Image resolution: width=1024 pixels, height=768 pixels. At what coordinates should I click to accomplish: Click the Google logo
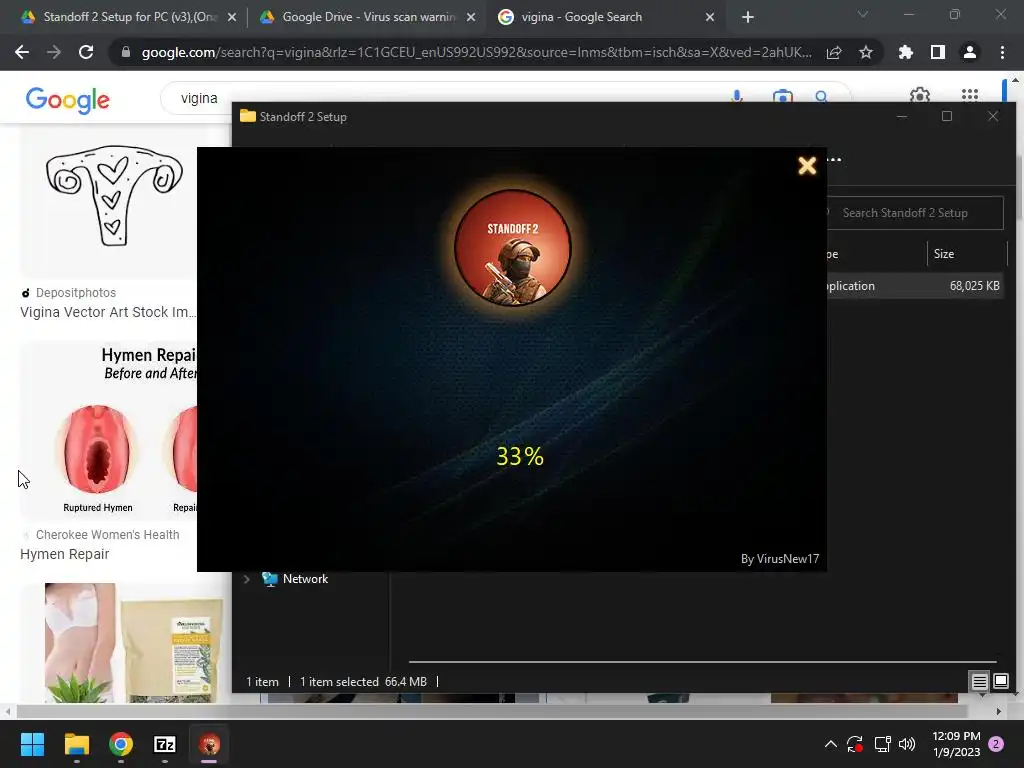[x=67, y=100]
